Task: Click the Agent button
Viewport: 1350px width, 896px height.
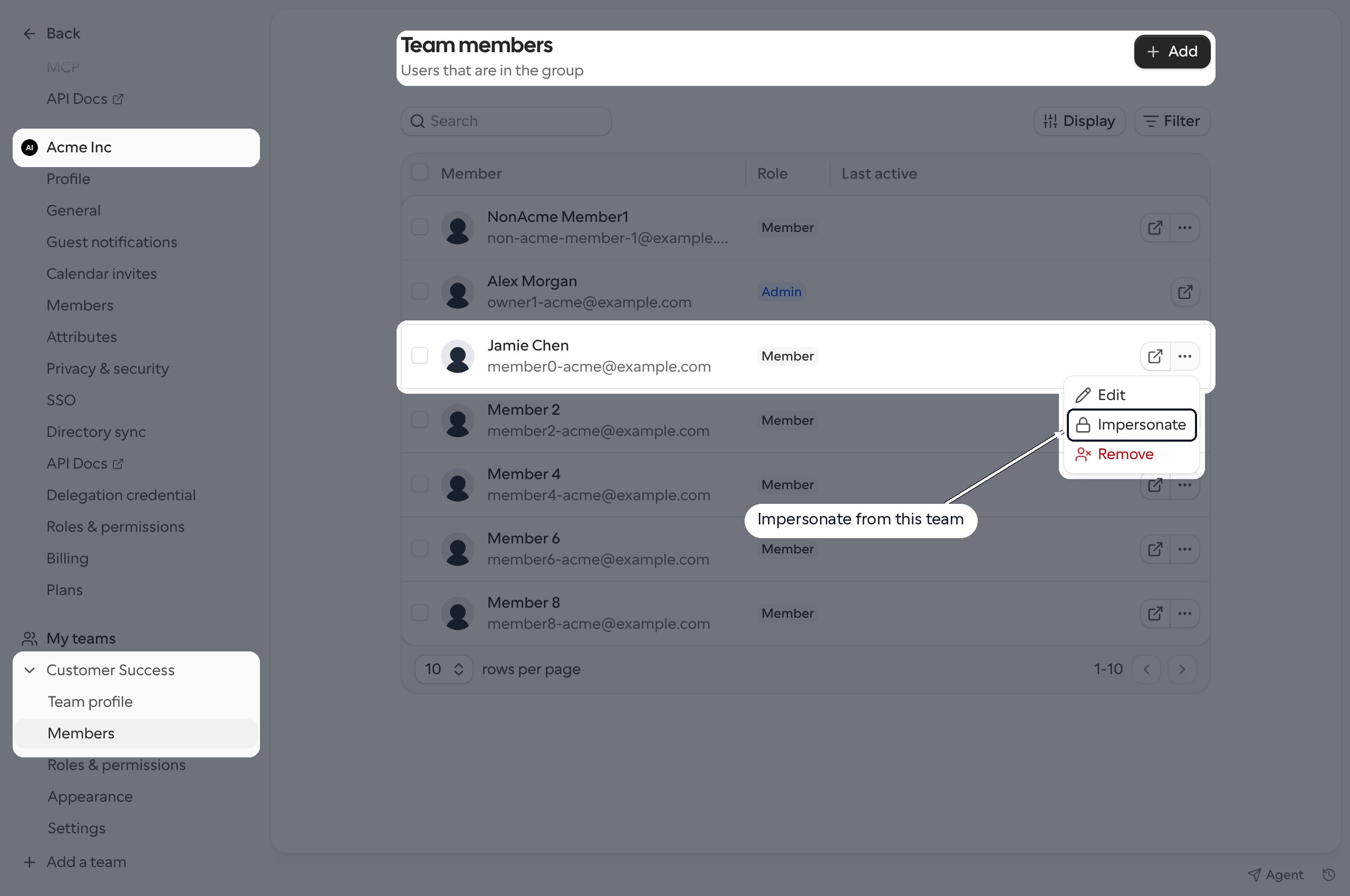Action: pyautogui.click(x=1275, y=874)
